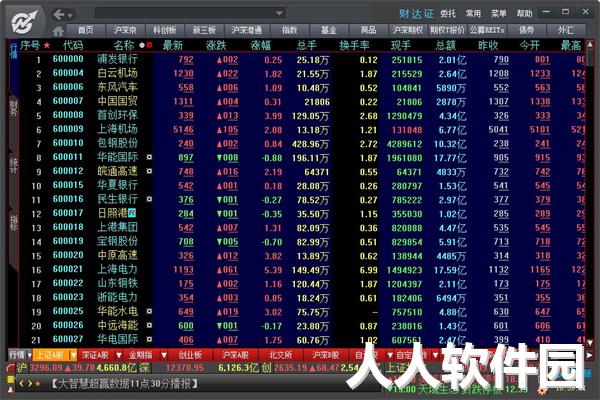
Task: Open the top search box dropdown arrow
Action: pos(279,13)
